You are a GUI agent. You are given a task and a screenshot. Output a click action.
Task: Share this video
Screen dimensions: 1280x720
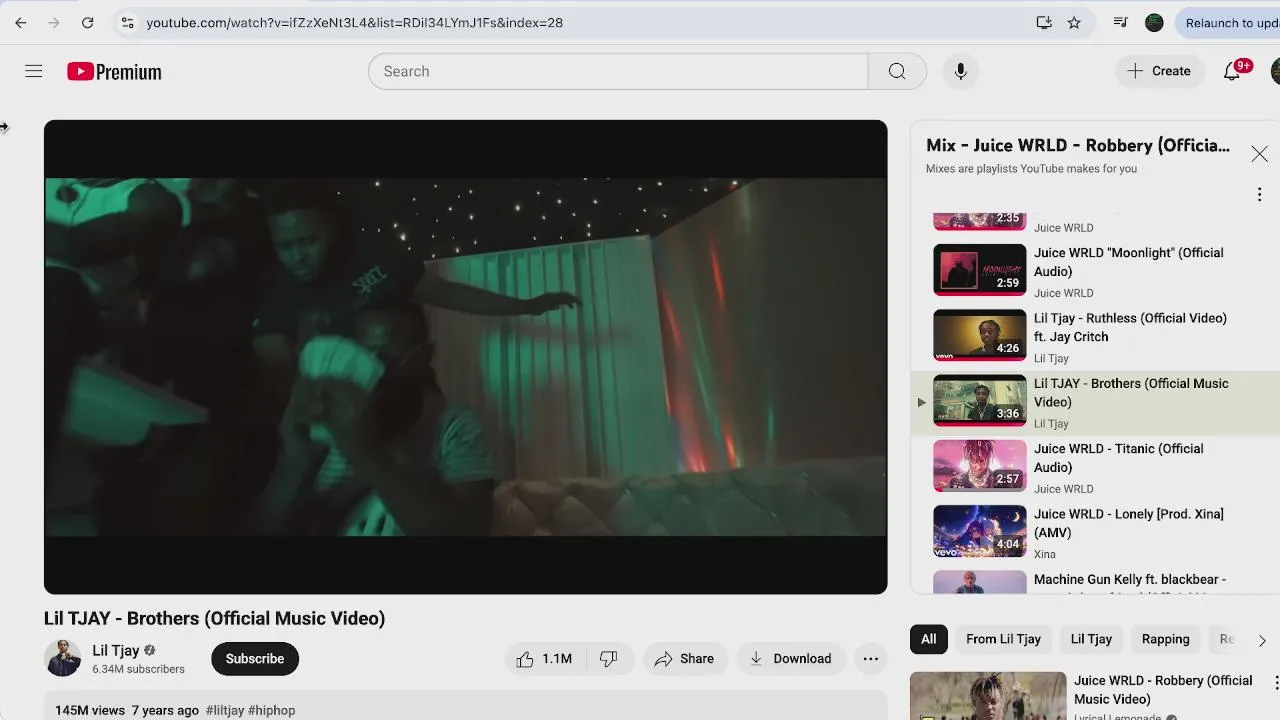pyautogui.click(x=684, y=658)
